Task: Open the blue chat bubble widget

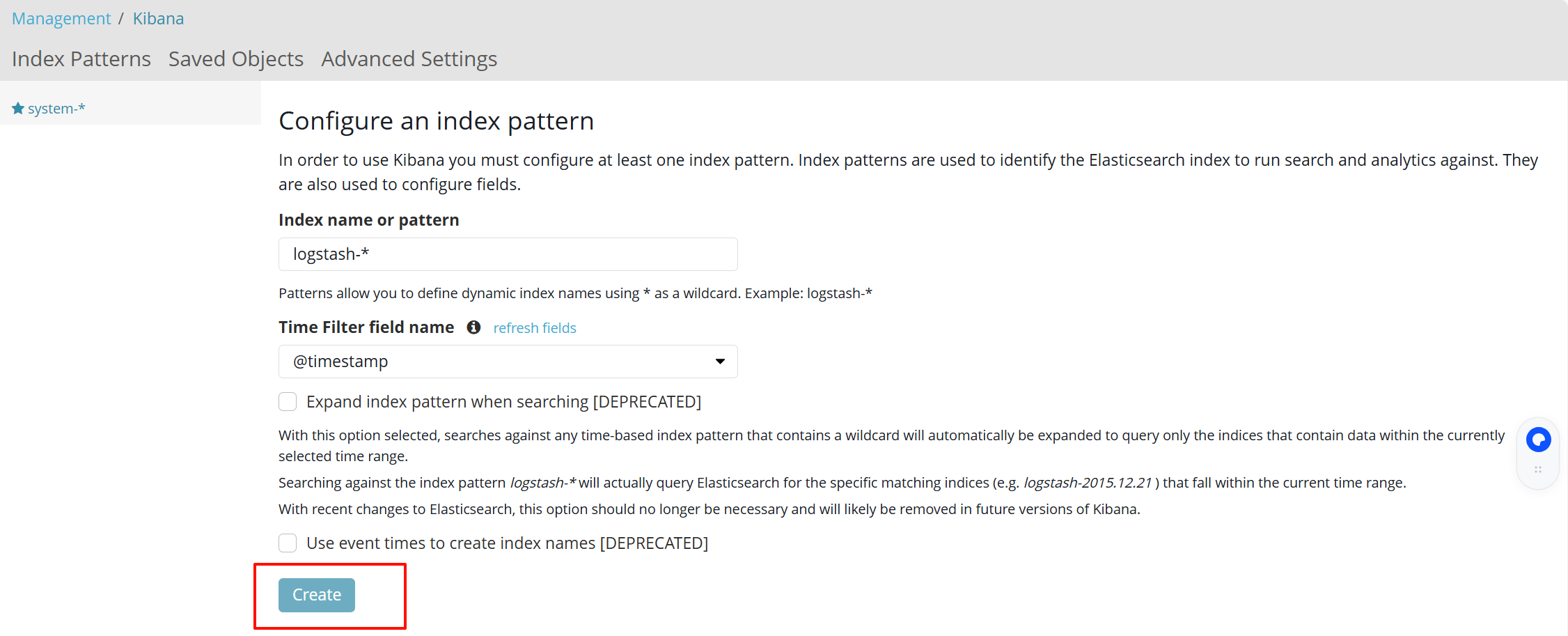Action: coord(1538,440)
